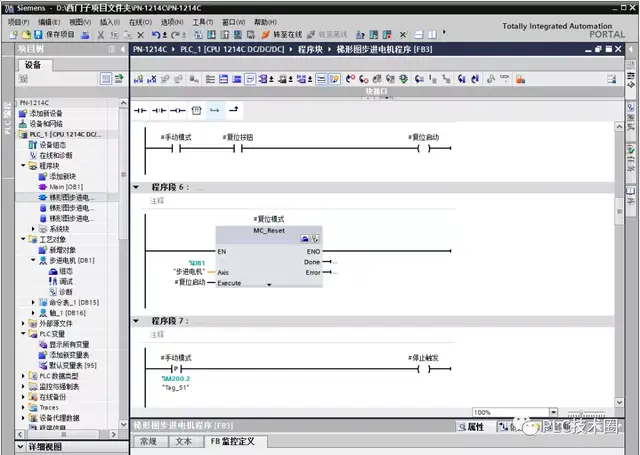Expand the PLC数据类型 tree folder
The image size is (640, 455).
(25, 375)
